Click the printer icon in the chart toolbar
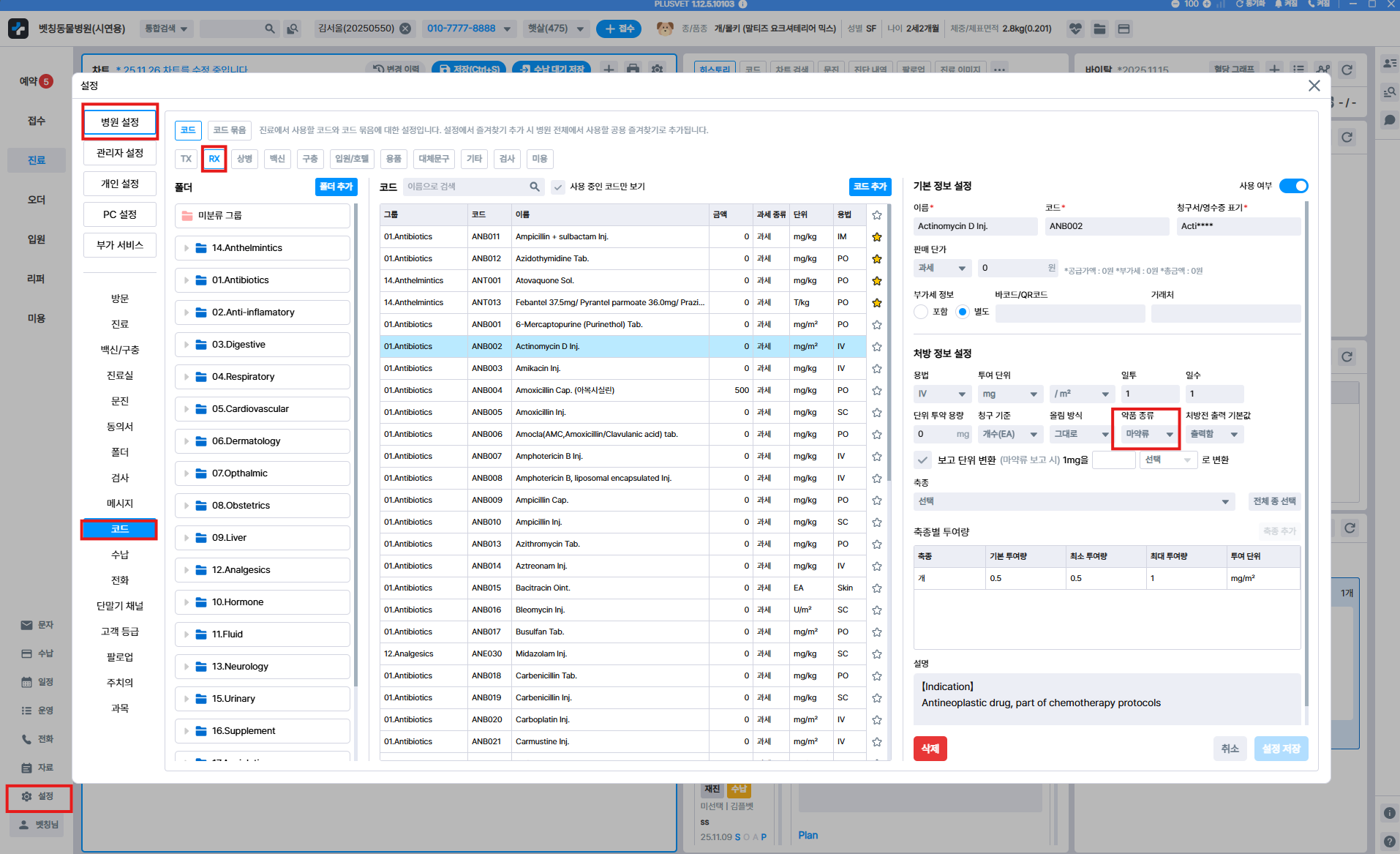The height and width of the screenshot is (854, 1400). pyautogui.click(x=633, y=69)
